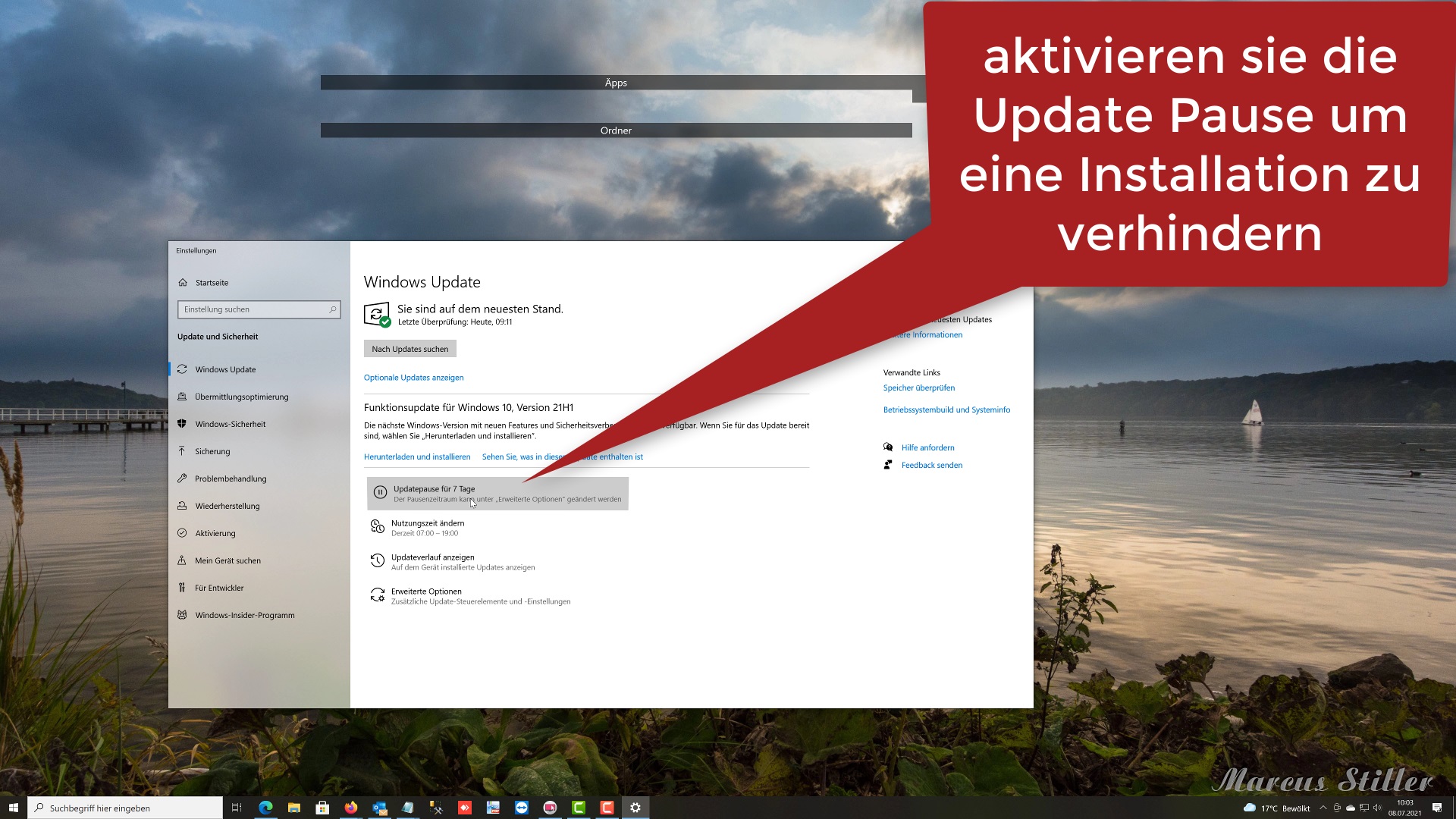Open Outlook from taskbar
The width and height of the screenshot is (1456, 819).
click(379, 808)
